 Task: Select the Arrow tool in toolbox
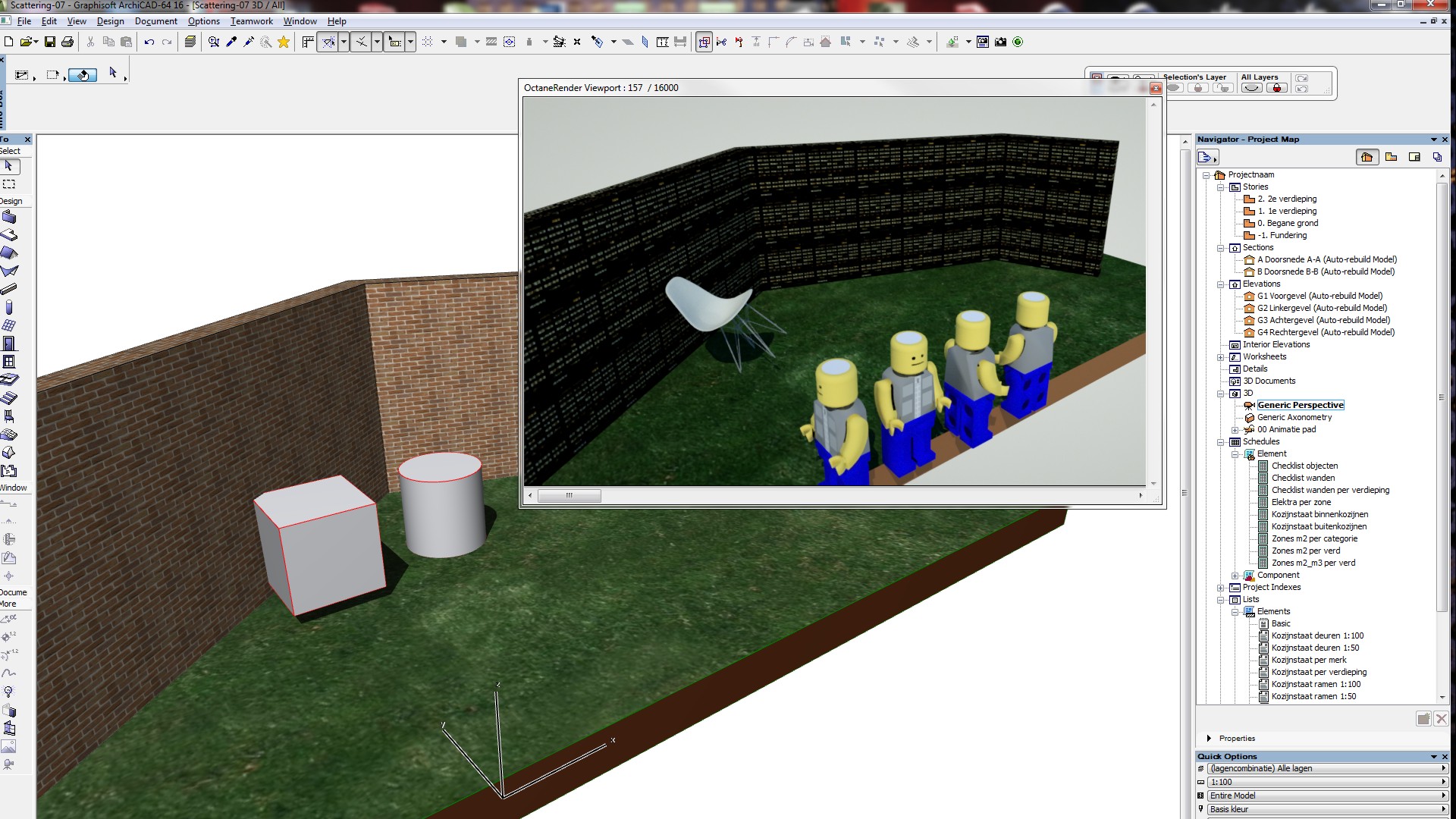click(9, 166)
